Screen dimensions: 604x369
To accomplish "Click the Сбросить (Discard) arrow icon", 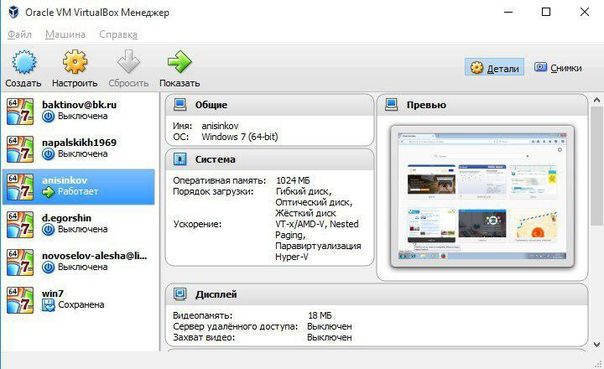I will click(x=128, y=62).
